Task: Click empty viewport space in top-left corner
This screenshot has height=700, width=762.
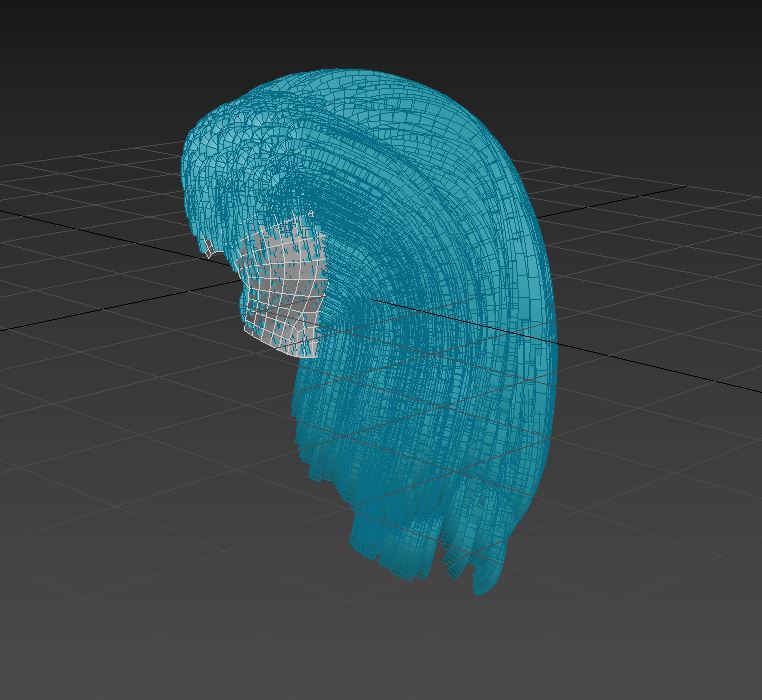Action: [40, 40]
